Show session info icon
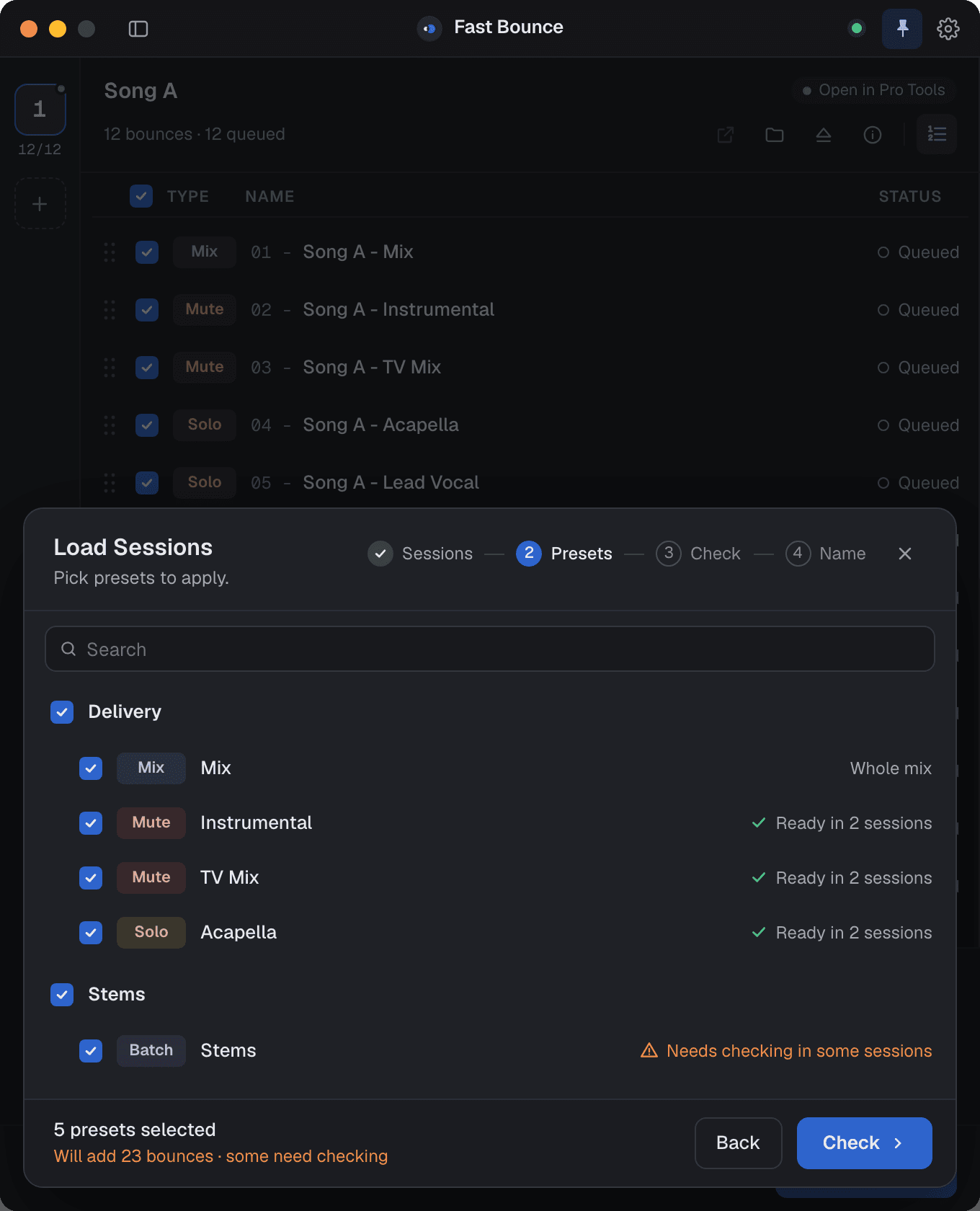Viewport: 980px width, 1211px height. pos(873,135)
